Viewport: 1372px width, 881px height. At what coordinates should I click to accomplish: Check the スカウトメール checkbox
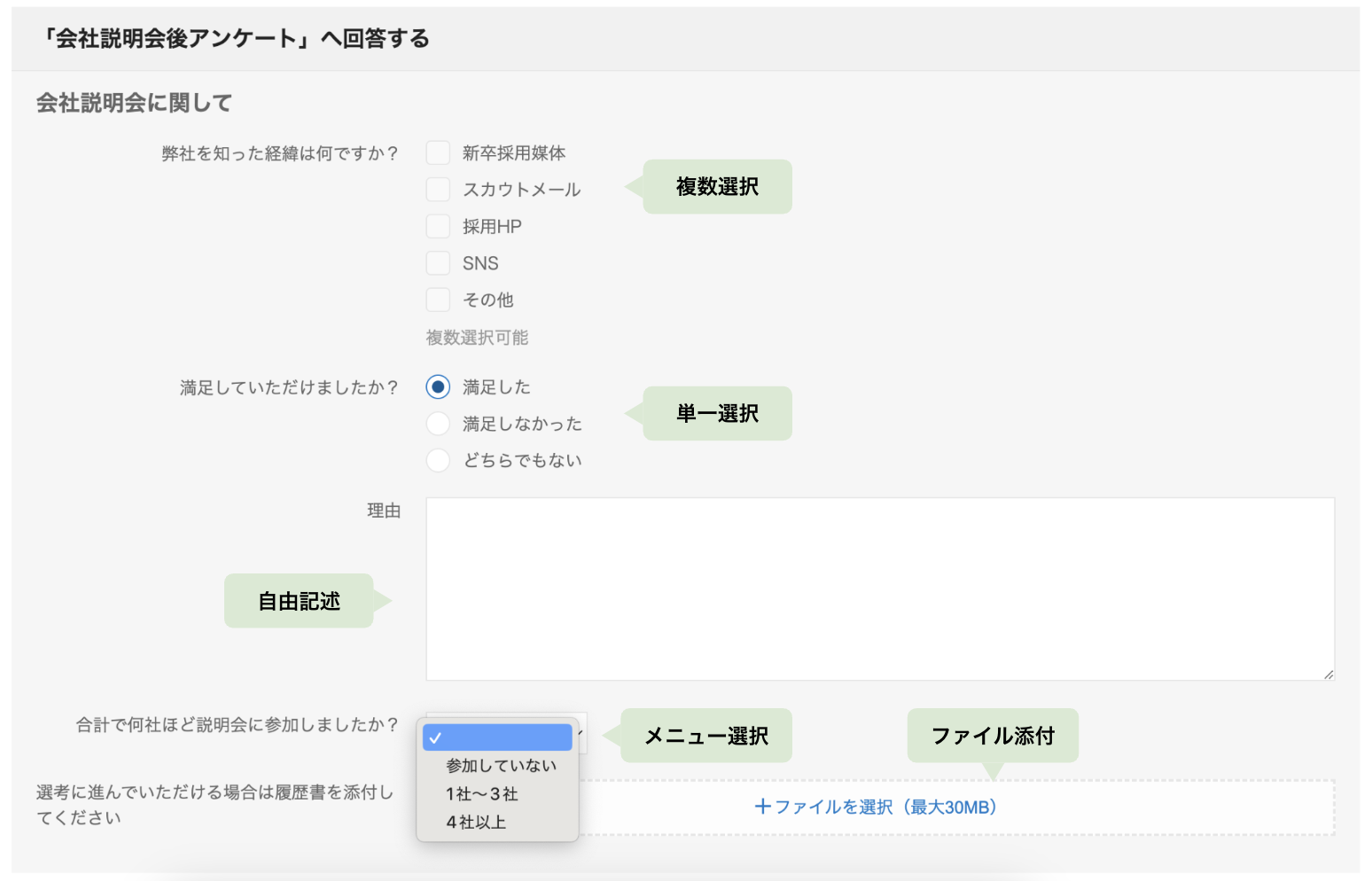pos(438,189)
